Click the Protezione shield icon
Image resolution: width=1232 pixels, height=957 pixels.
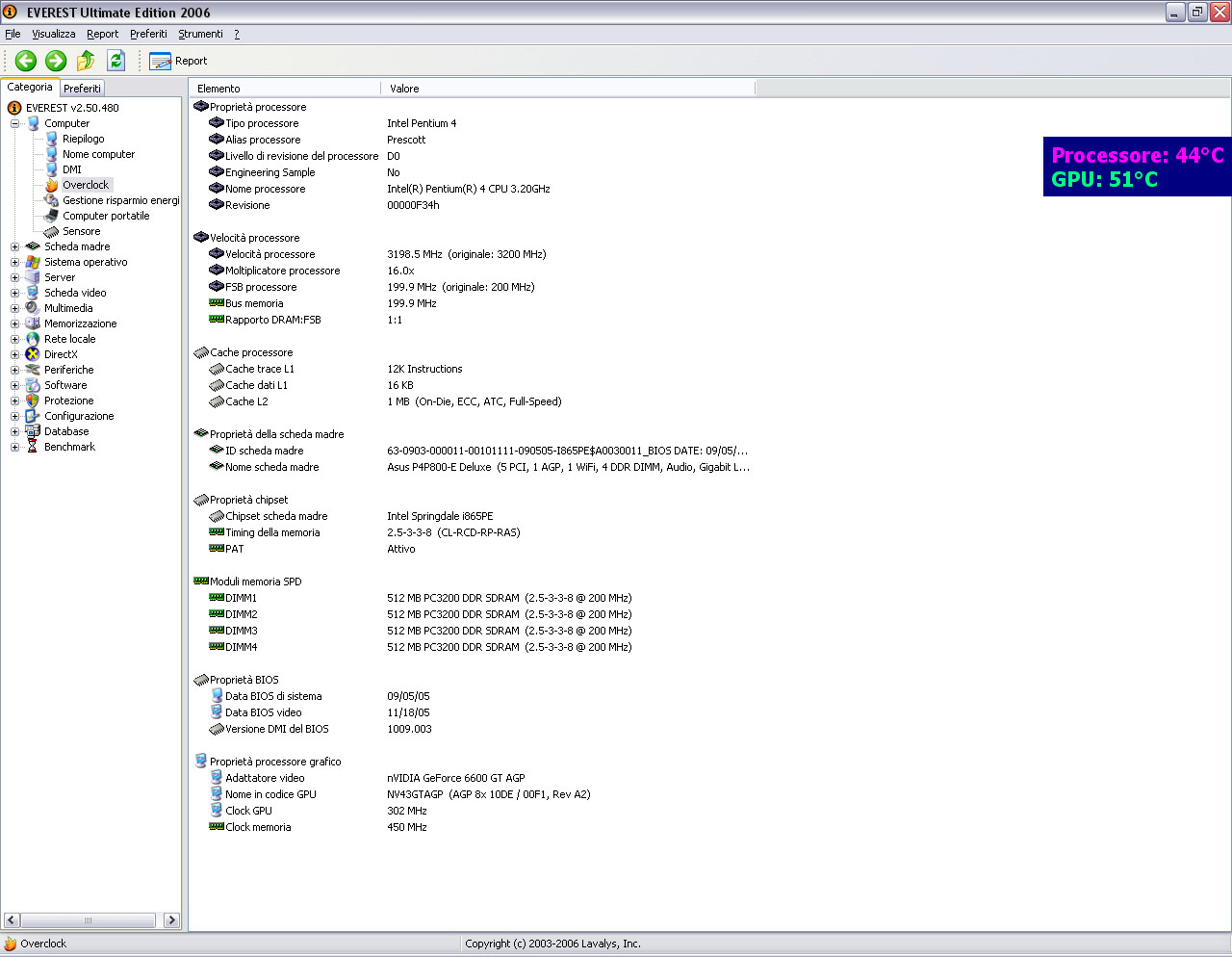pos(33,401)
